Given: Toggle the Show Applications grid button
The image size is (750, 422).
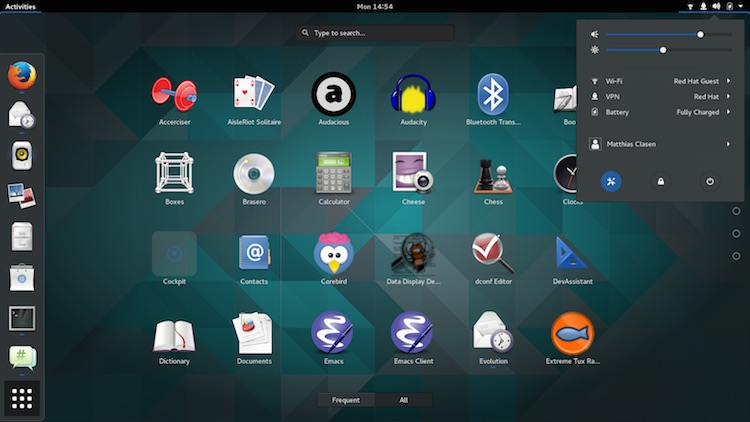Looking at the screenshot, I should (x=22, y=398).
